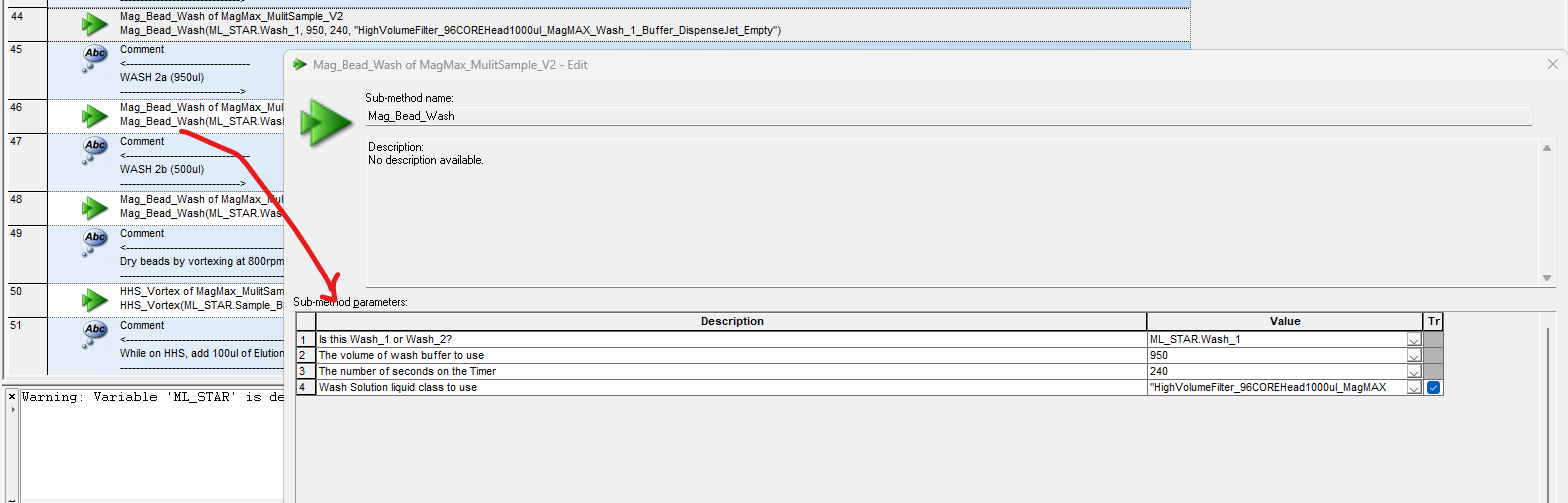Open dropdown for HighVolumeFilter liquid class value
This screenshot has height=503, width=1568.
pos(1414,388)
